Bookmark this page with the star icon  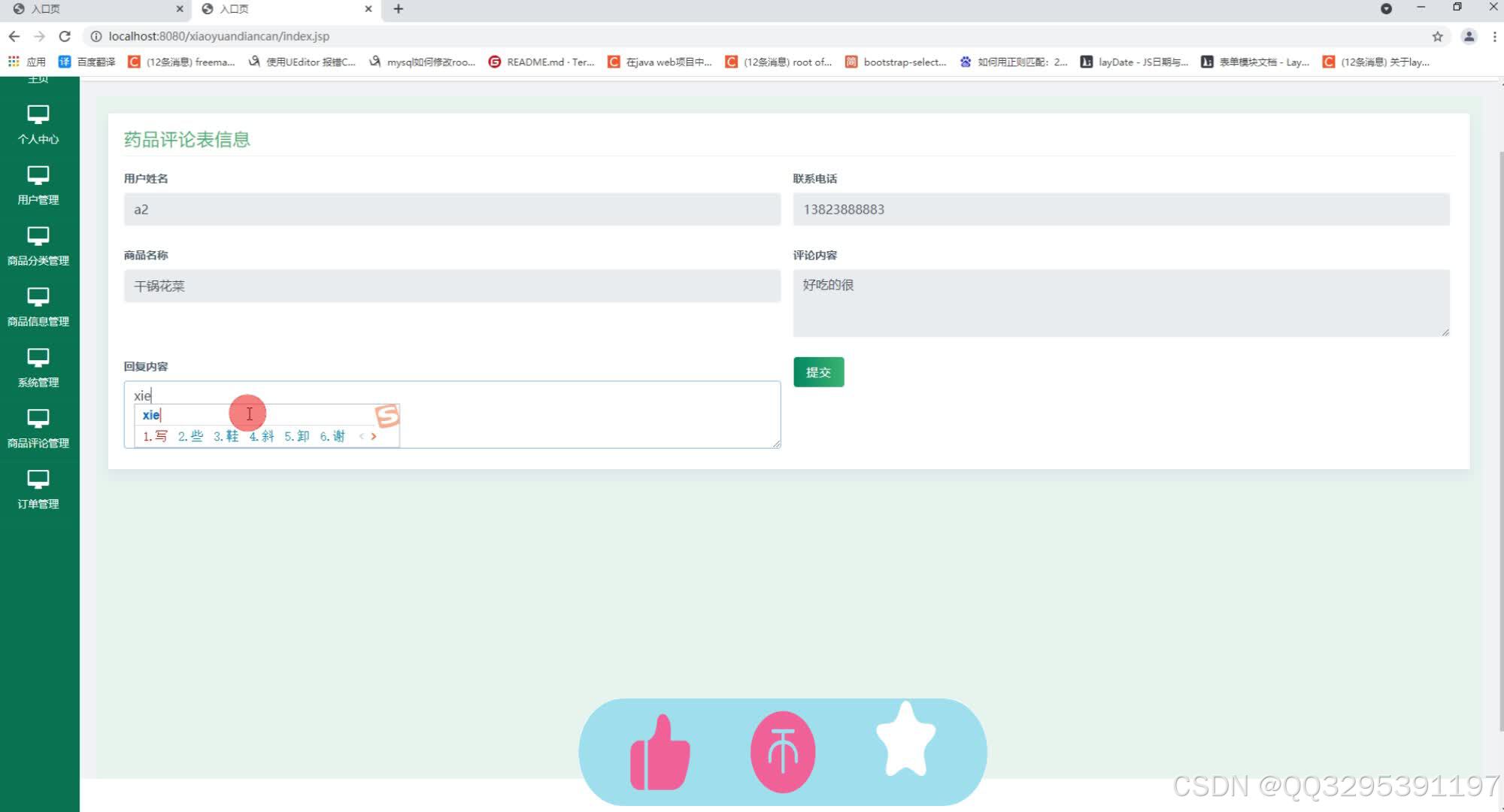(1437, 36)
